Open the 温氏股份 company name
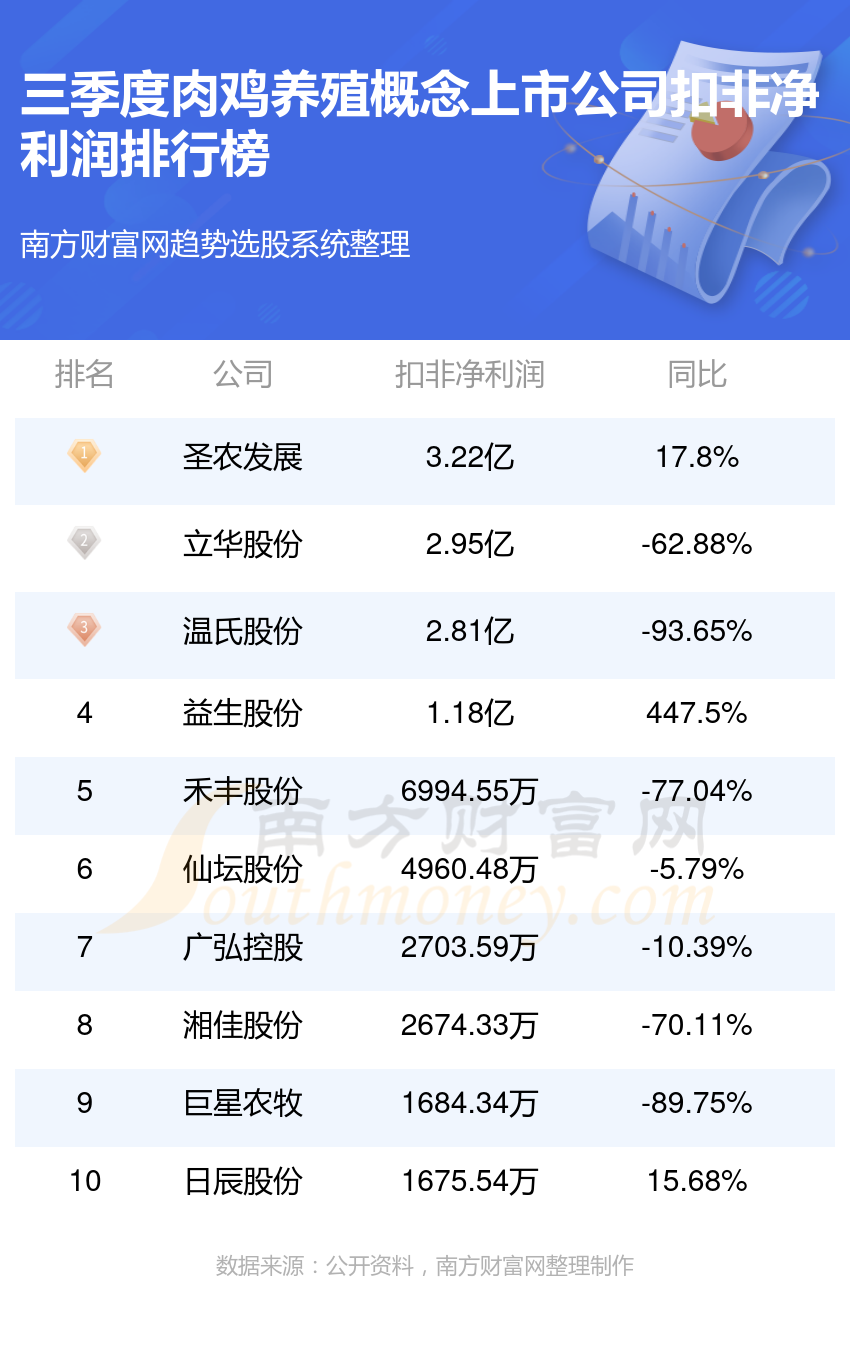The height and width of the screenshot is (1350, 850). pos(242,632)
